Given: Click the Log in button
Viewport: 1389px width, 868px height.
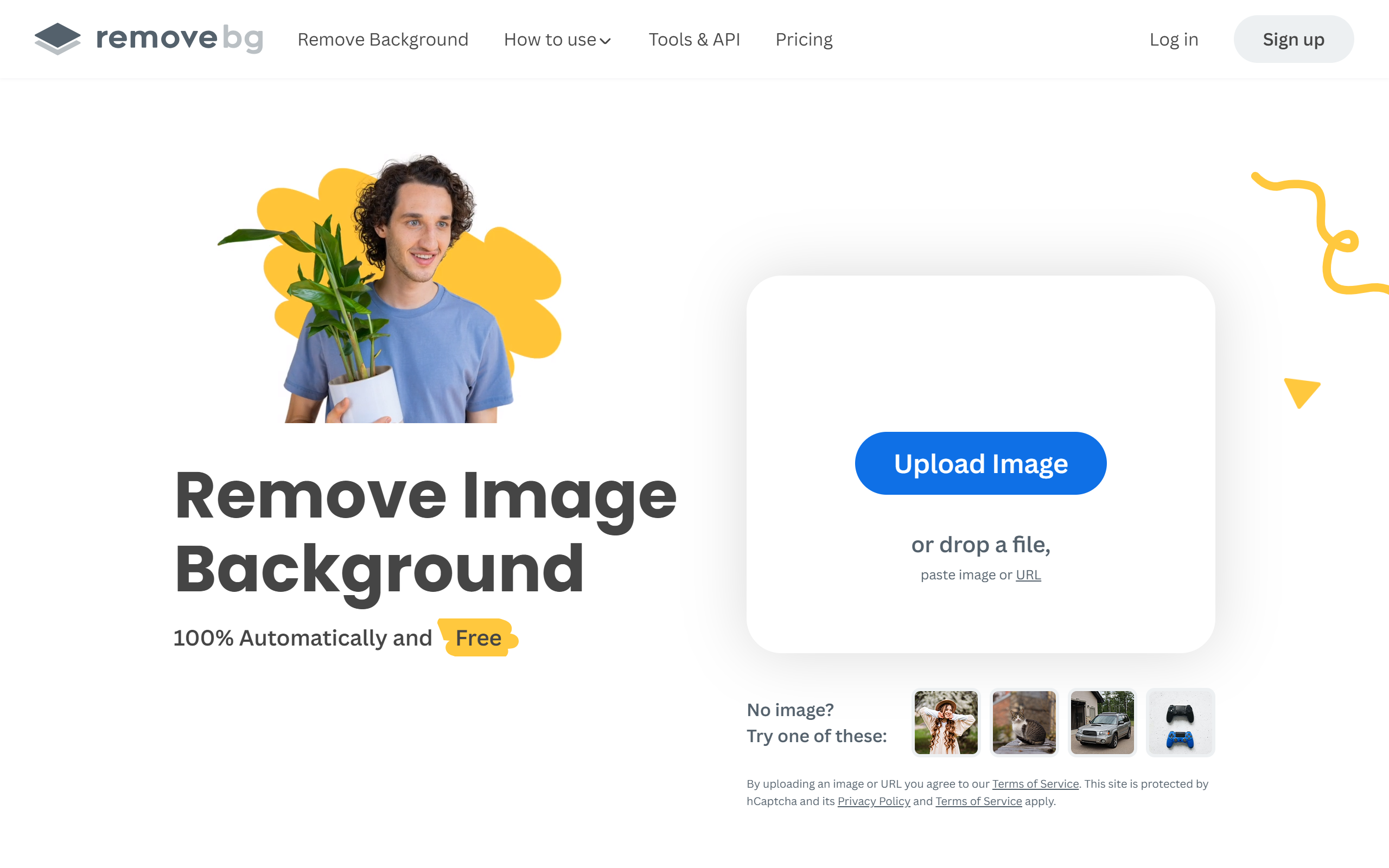Looking at the screenshot, I should pyautogui.click(x=1173, y=39).
